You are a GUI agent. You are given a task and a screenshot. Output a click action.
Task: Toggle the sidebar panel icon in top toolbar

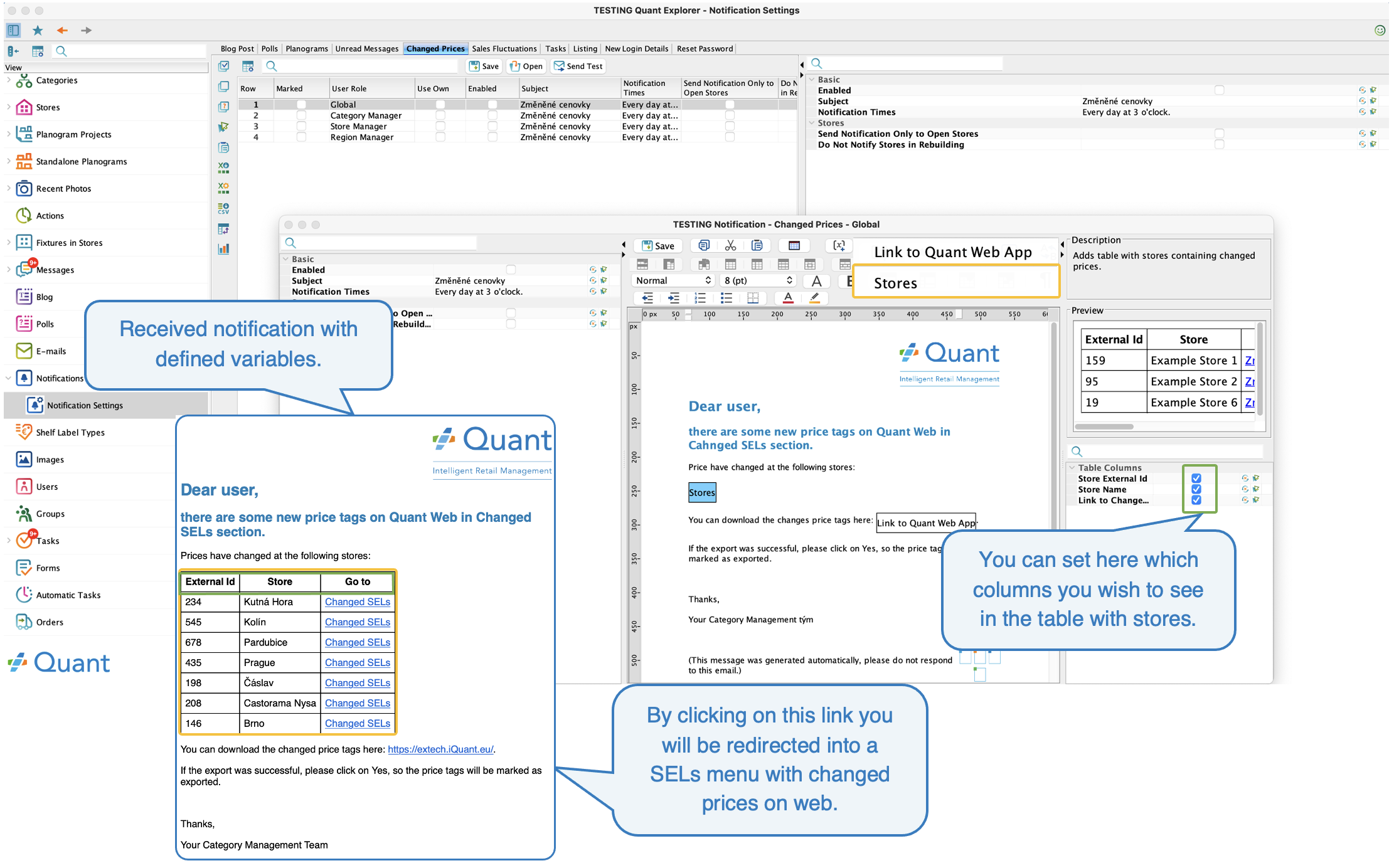tap(13, 30)
